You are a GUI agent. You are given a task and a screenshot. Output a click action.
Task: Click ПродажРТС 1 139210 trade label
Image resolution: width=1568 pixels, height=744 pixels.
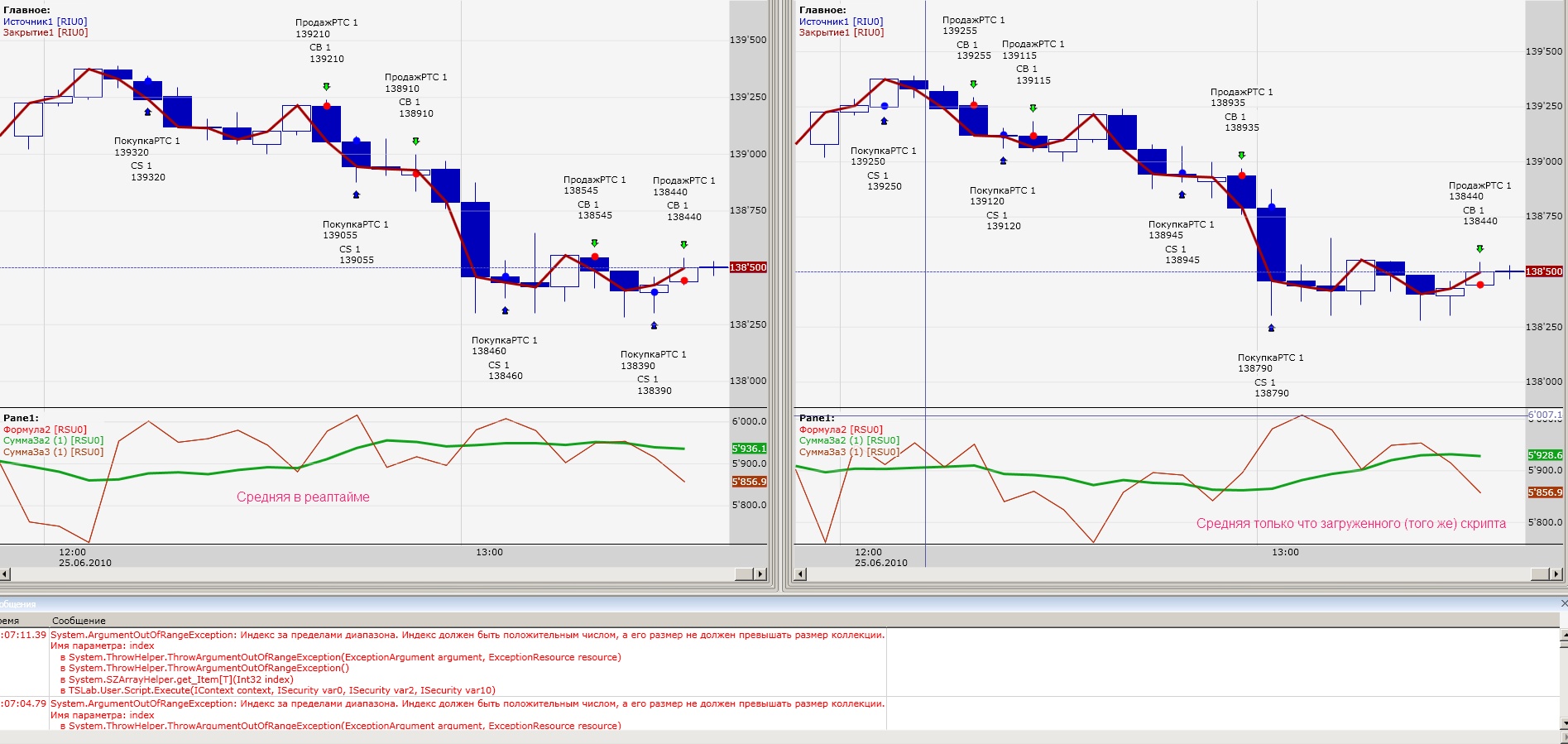(x=326, y=28)
